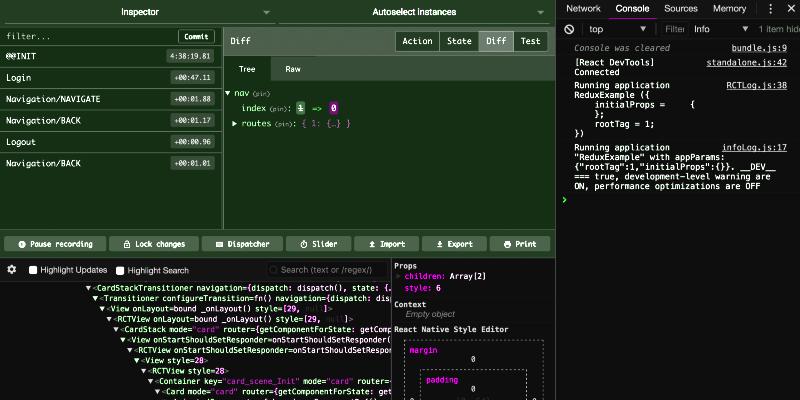Image resolution: width=800 pixels, height=400 pixels.
Task: Open the Autoselect instances dropdown
Action: tap(414, 12)
